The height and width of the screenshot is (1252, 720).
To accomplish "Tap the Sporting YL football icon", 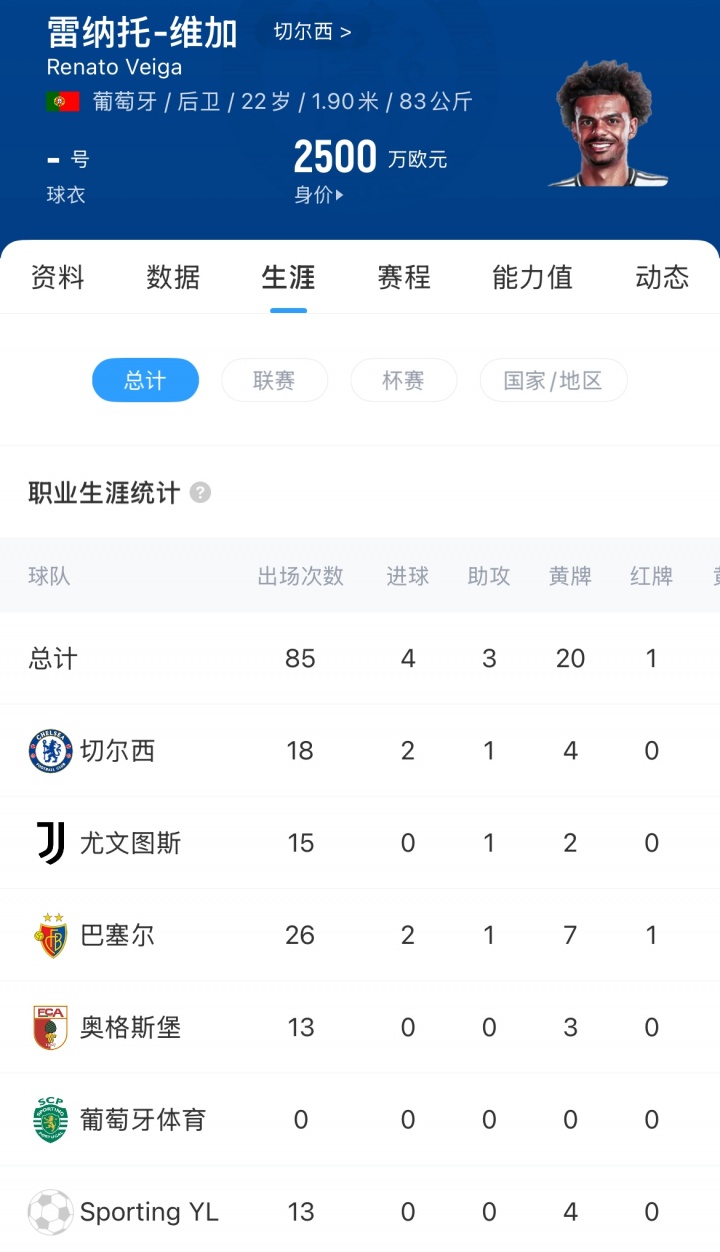I will click(x=50, y=1212).
